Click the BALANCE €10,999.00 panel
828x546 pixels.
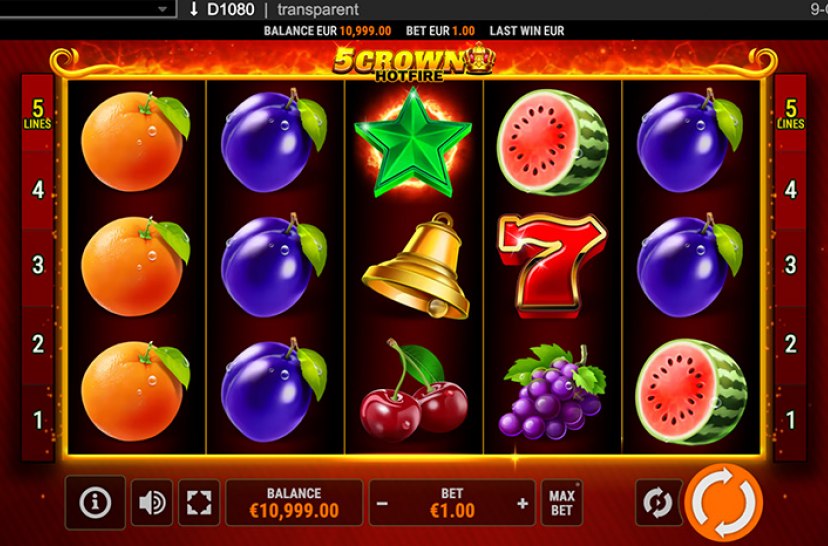294,503
